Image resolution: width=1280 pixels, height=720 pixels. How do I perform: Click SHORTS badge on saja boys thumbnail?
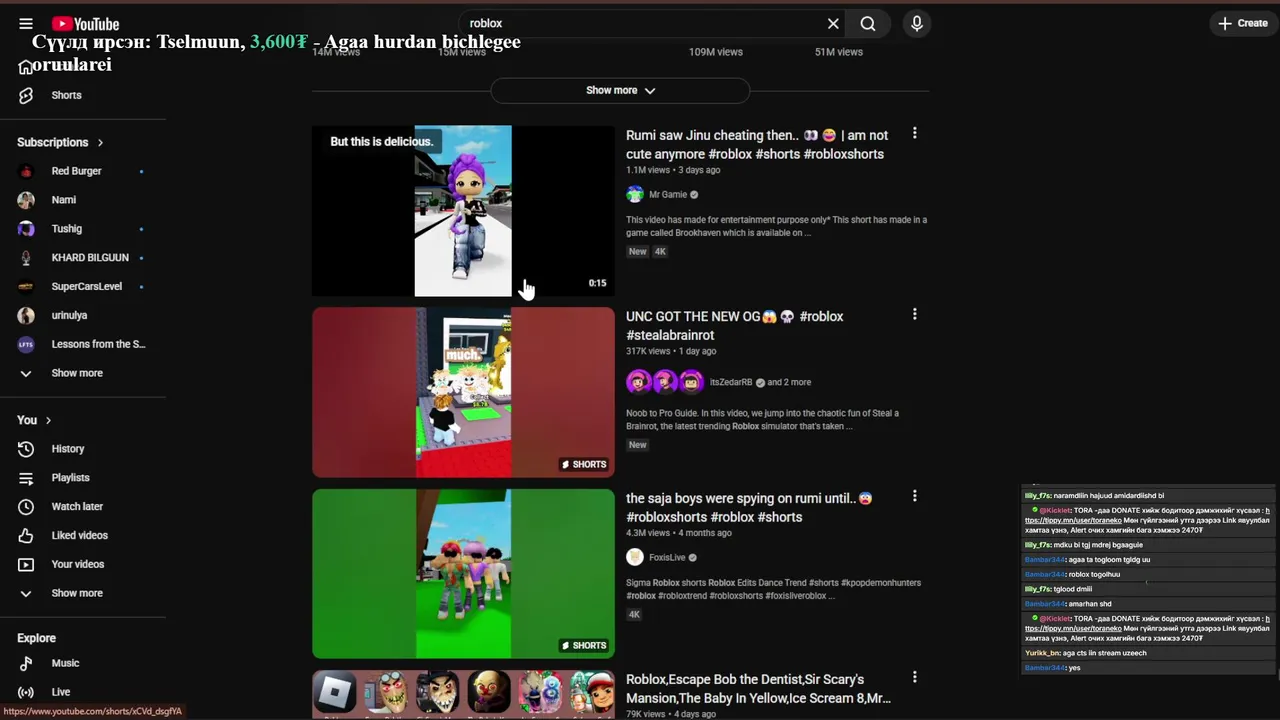[x=584, y=645]
